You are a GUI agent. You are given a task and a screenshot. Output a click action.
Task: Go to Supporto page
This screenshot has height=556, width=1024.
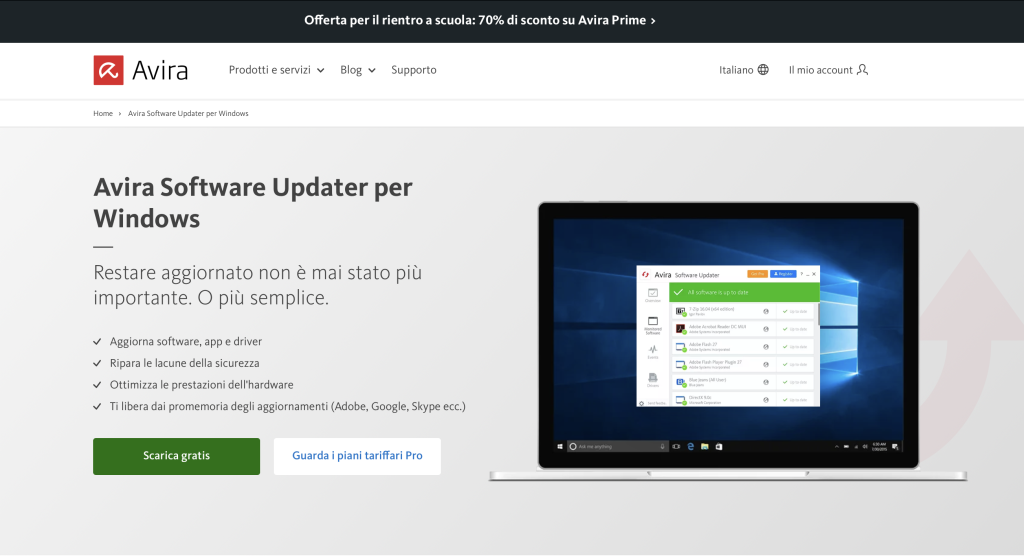pyautogui.click(x=413, y=70)
